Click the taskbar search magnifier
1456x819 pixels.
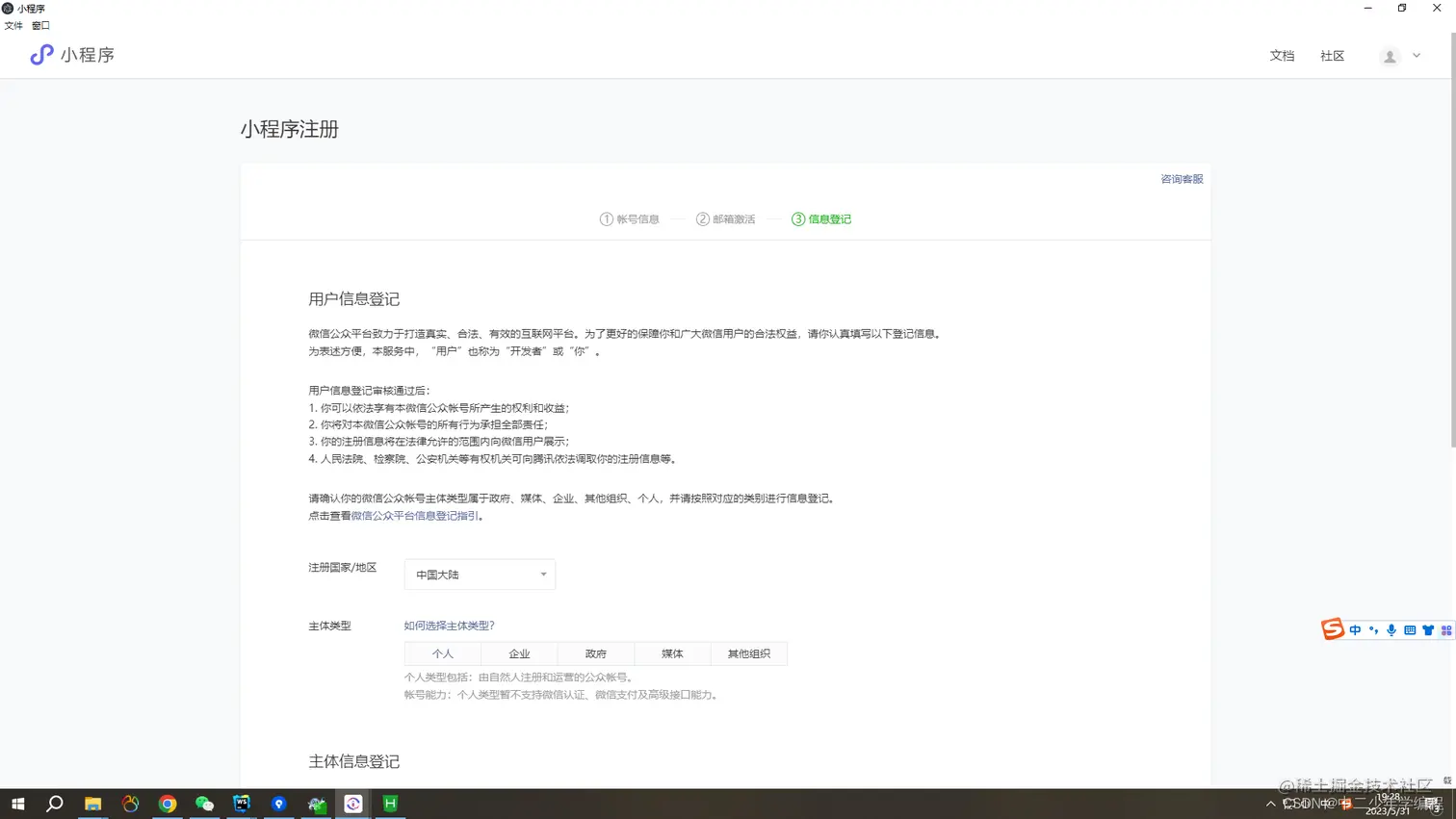tap(55, 804)
